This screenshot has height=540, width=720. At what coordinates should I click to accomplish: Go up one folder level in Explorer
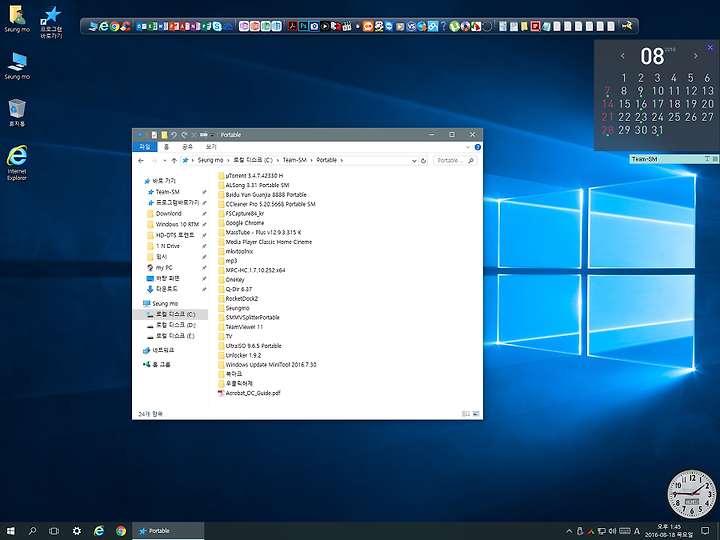click(x=174, y=160)
